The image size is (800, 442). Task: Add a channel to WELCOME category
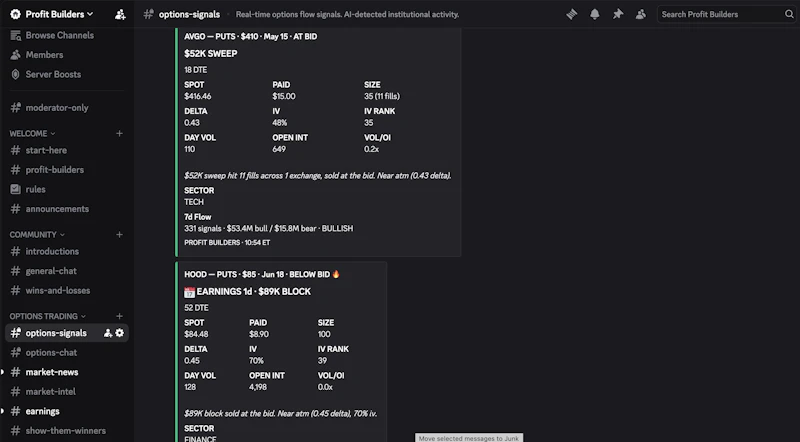pyautogui.click(x=119, y=133)
